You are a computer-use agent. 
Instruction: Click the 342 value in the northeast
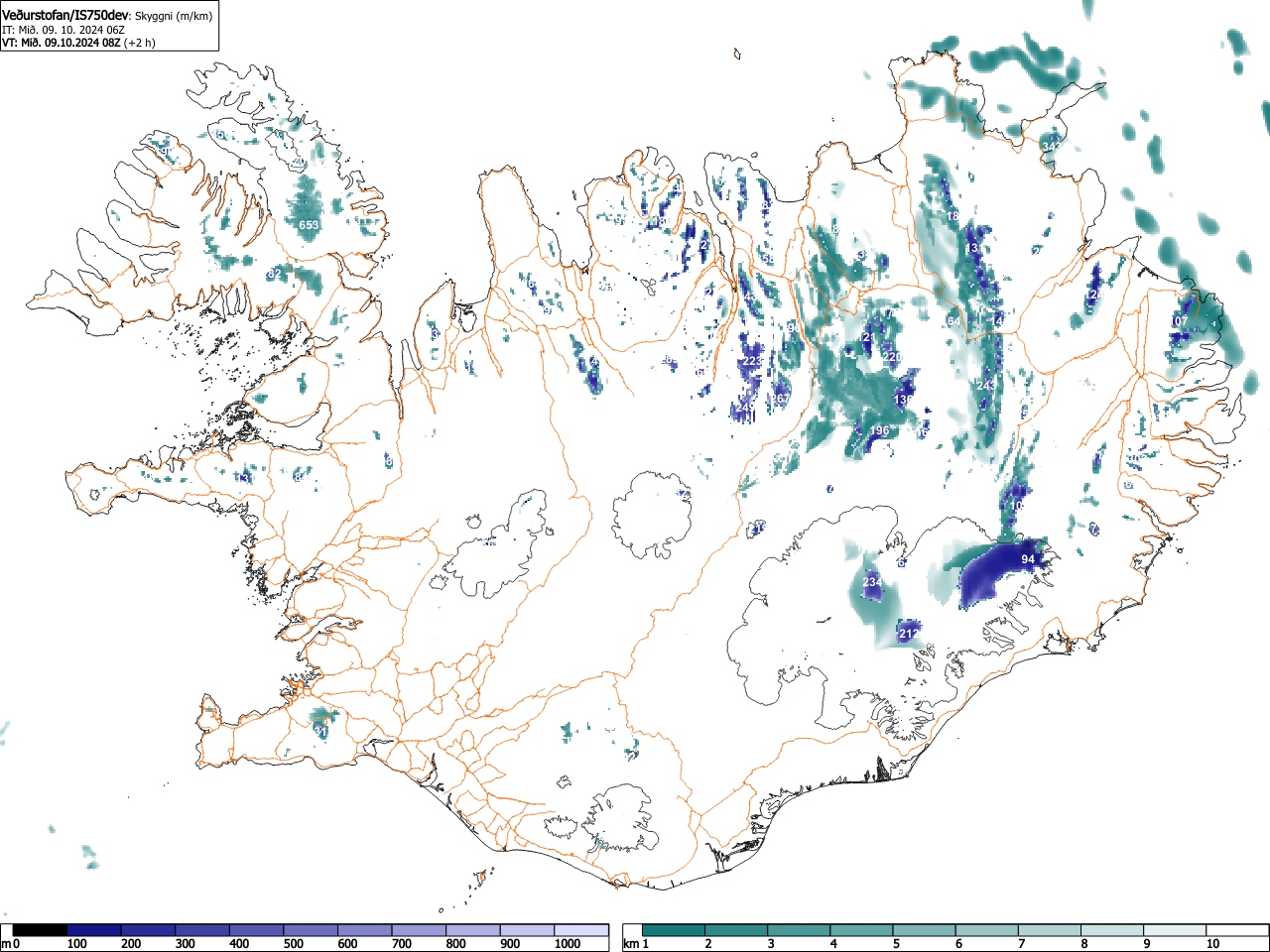click(1051, 146)
